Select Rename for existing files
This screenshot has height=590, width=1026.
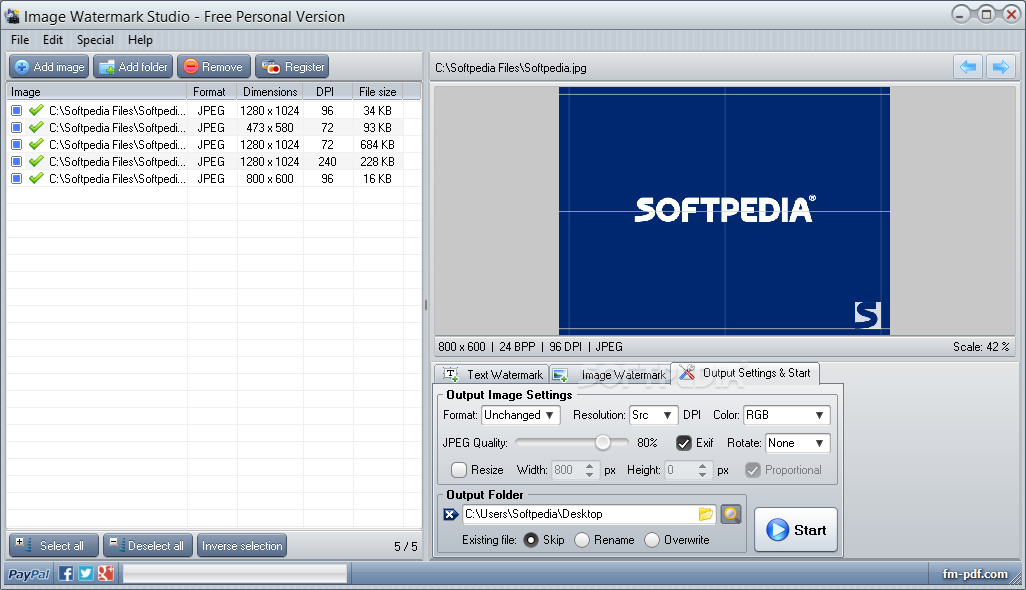[x=582, y=540]
